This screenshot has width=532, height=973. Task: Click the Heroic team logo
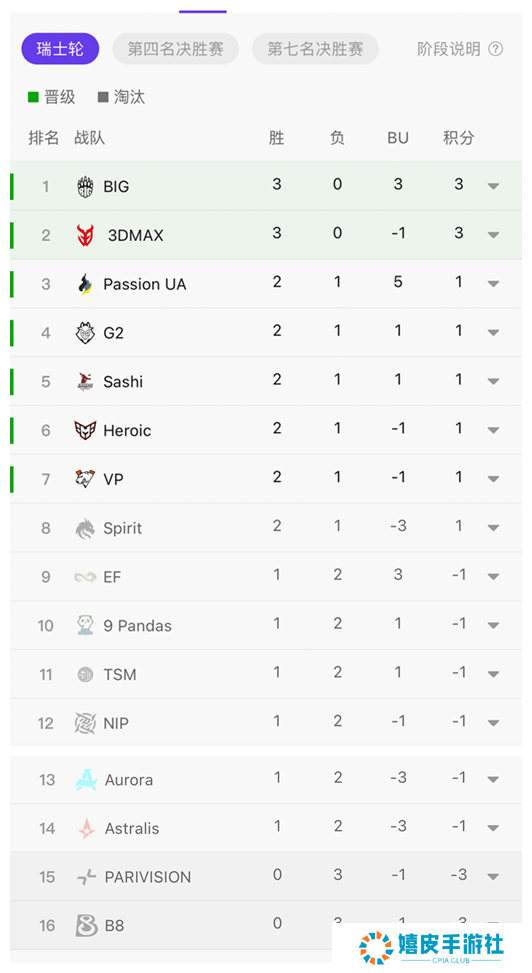(85, 430)
